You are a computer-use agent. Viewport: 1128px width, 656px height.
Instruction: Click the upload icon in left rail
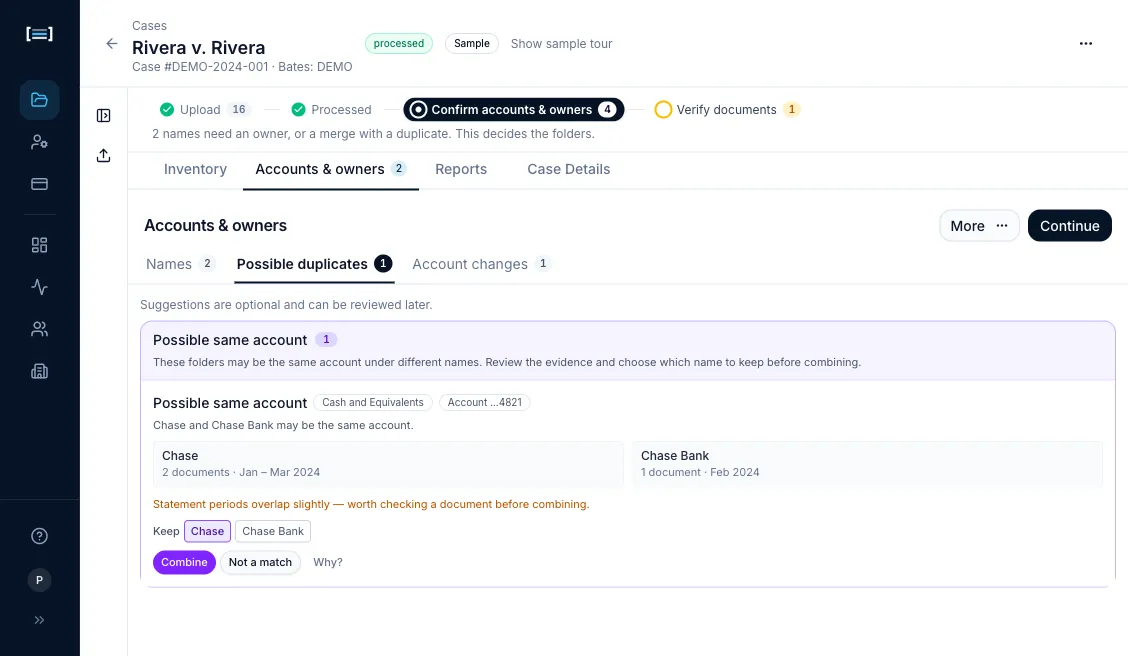[104, 155]
